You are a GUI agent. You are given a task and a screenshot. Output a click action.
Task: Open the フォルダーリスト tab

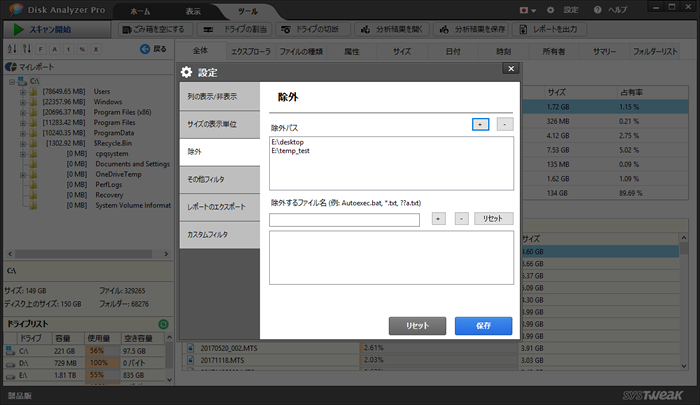[x=655, y=52]
